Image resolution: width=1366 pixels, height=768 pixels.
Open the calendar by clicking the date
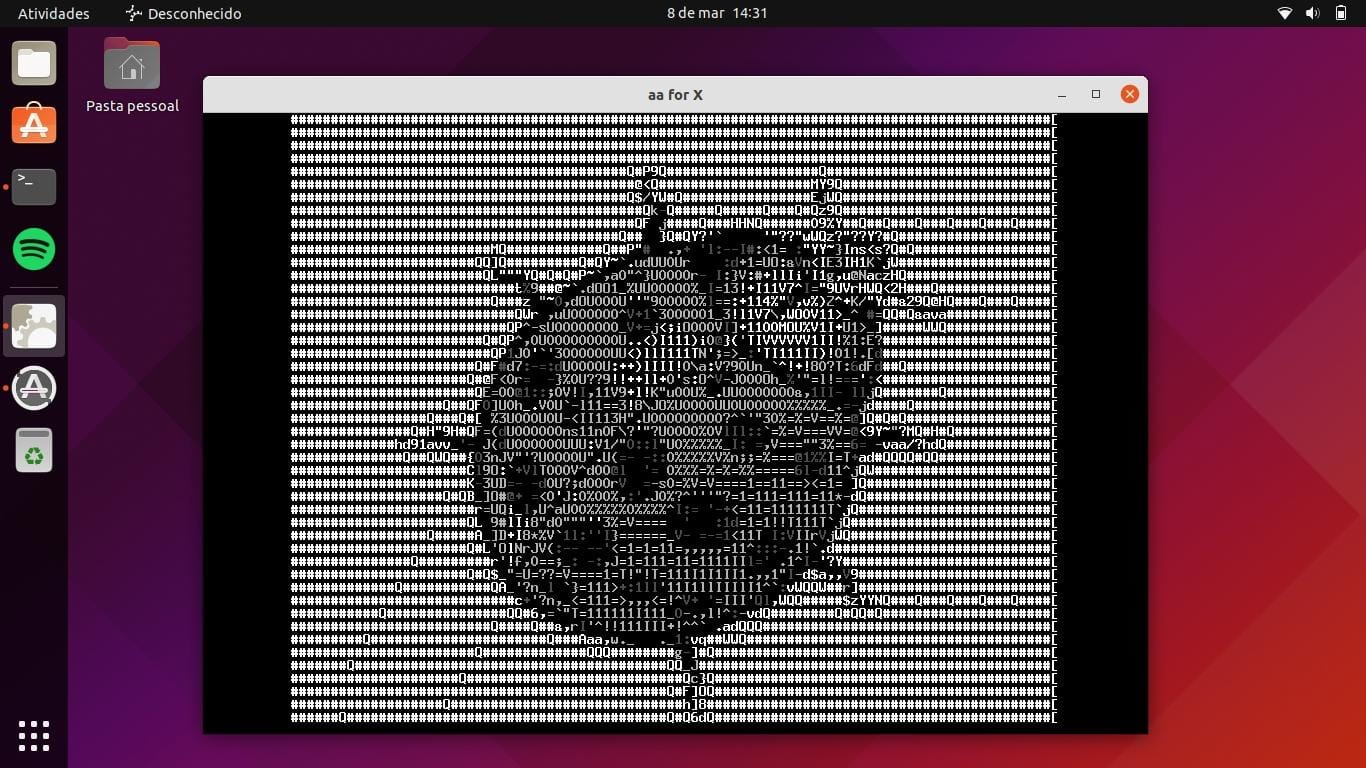718,13
